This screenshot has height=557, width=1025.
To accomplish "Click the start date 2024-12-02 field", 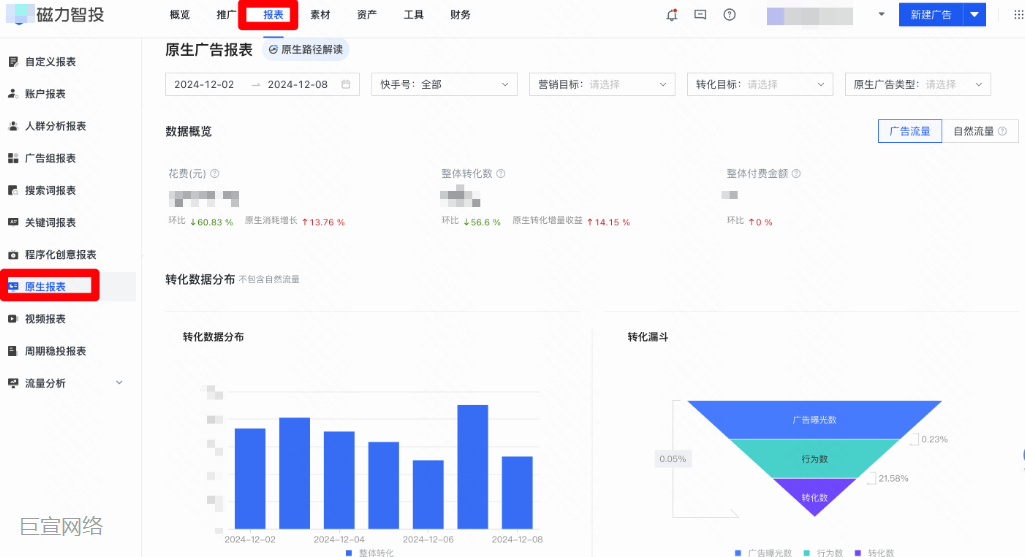I will [204, 84].
